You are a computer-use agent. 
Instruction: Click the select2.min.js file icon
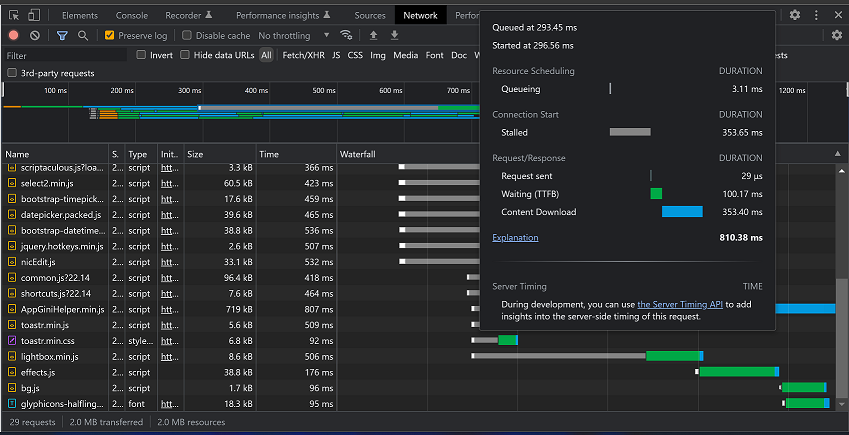coord(12,183)
